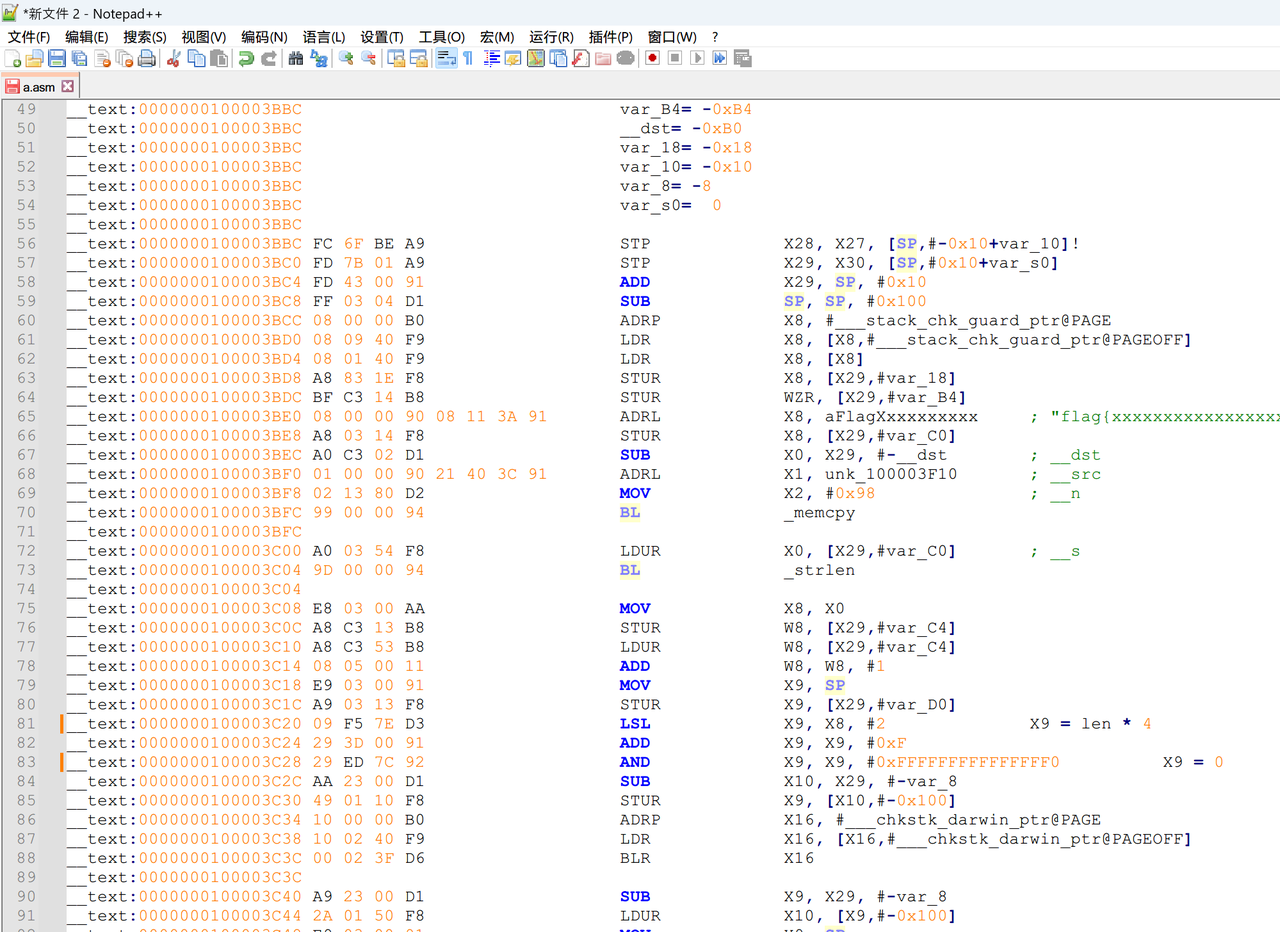This screenshot has width=1280, height=932.
Task: Click the Open file folder icon
Action: (x=35, y=59)
